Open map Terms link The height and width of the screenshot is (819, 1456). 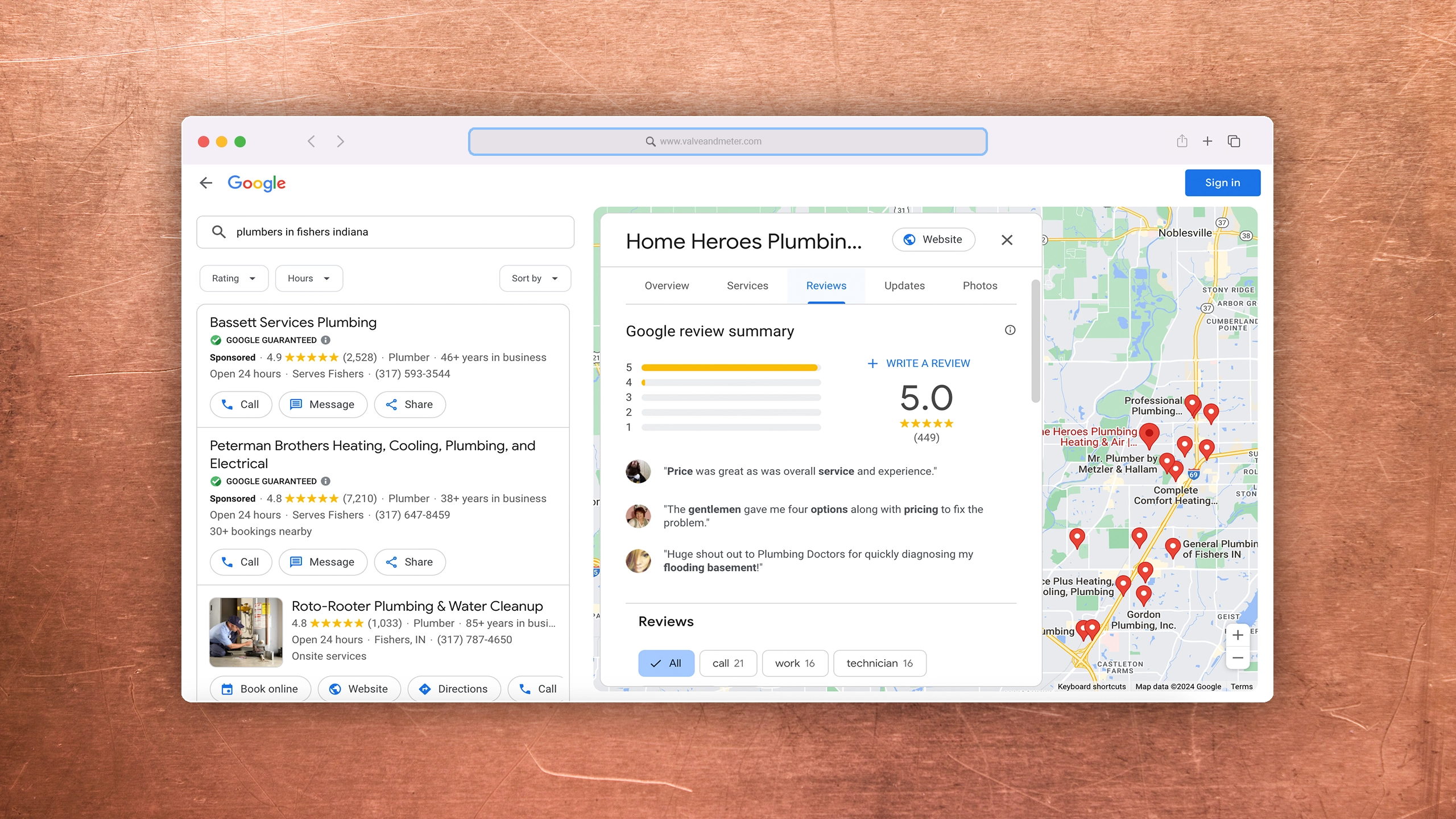click(x=1242, y=686)
